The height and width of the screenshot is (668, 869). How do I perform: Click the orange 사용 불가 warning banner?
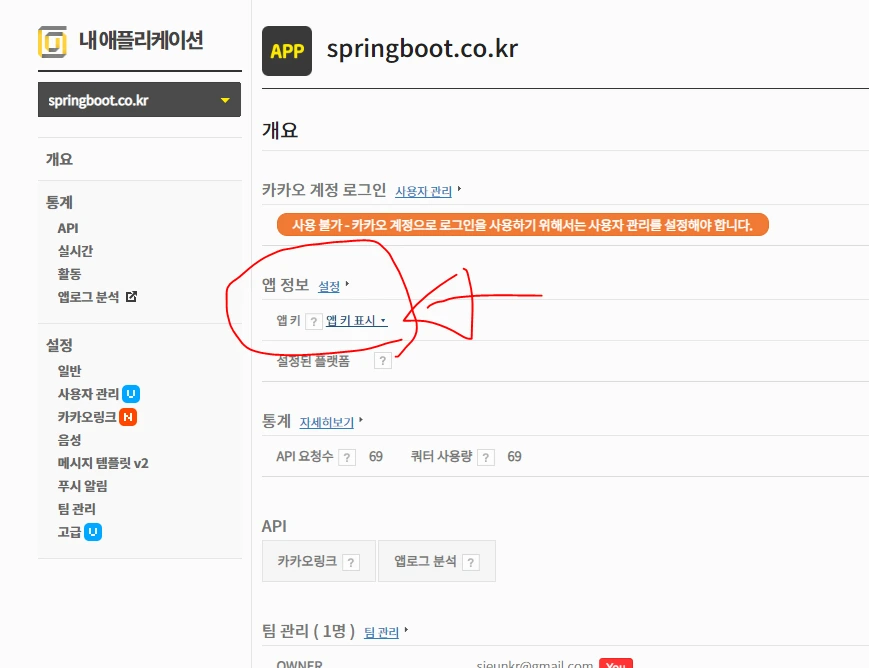tap(523, 225)
